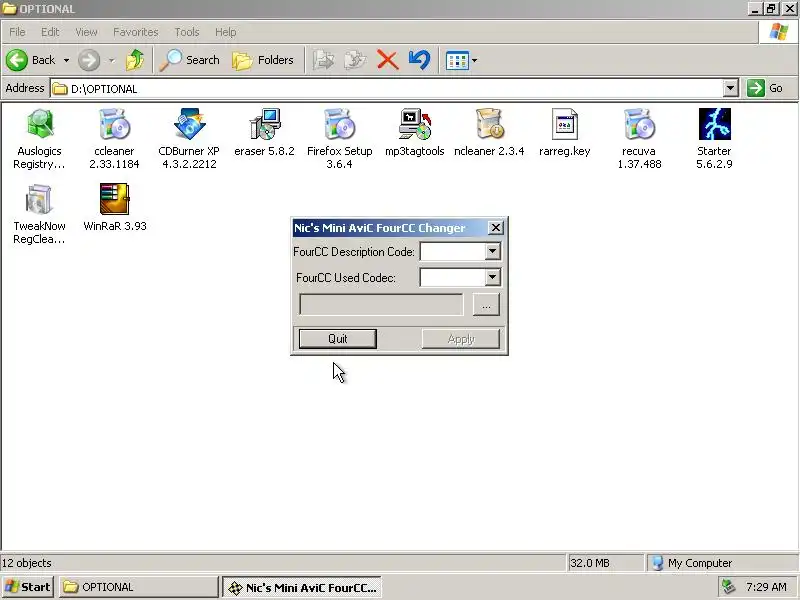The width and height of the screenshot is (800, 600).
Task: Select the Firefox Setup 3.6.4 icon
Action: coord(339,124)
